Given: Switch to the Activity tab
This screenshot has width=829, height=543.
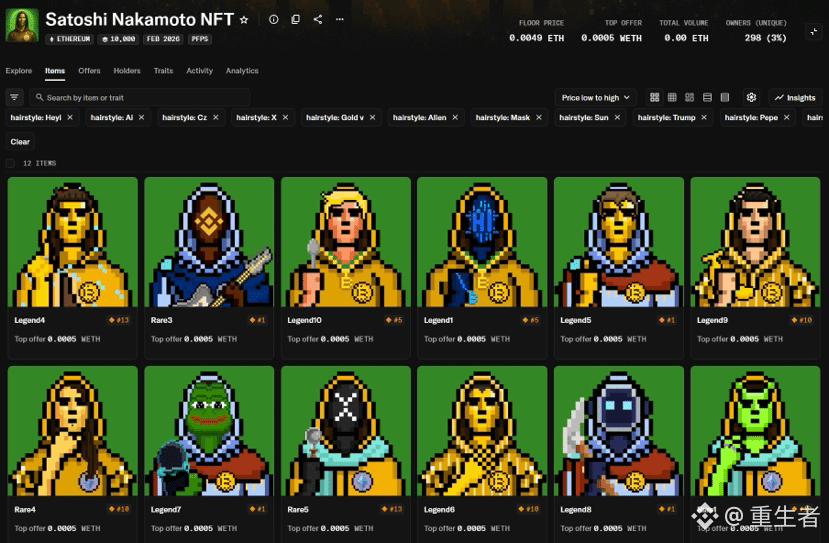Looking at the screenshot, I should (x=199, y=71).
